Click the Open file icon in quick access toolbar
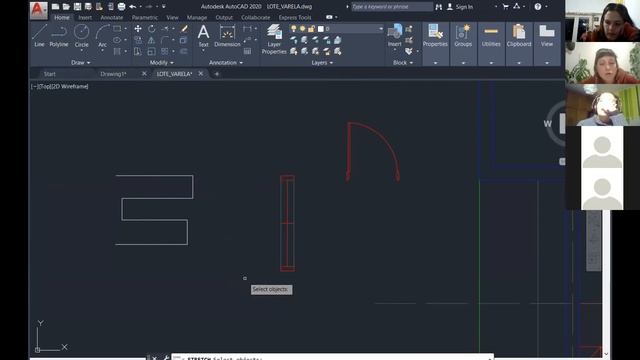The height and width of the screenshot is (360, 640). click(66, 7)
